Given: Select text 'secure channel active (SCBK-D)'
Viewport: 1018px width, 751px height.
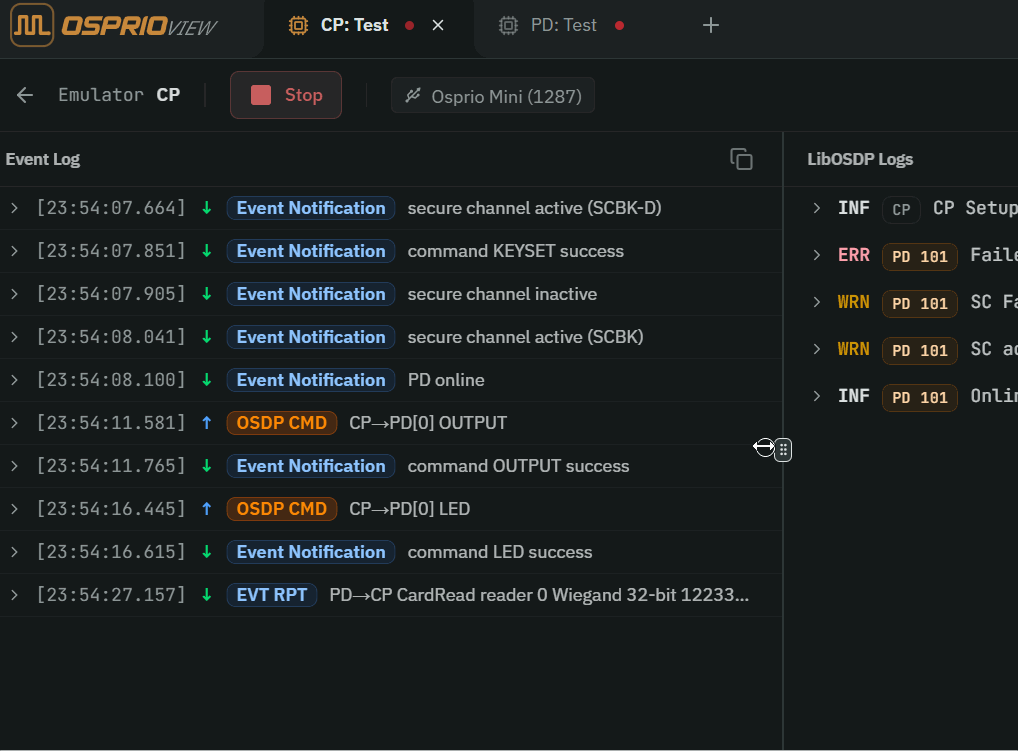Looking at the screenshot, I should [534, 208].
